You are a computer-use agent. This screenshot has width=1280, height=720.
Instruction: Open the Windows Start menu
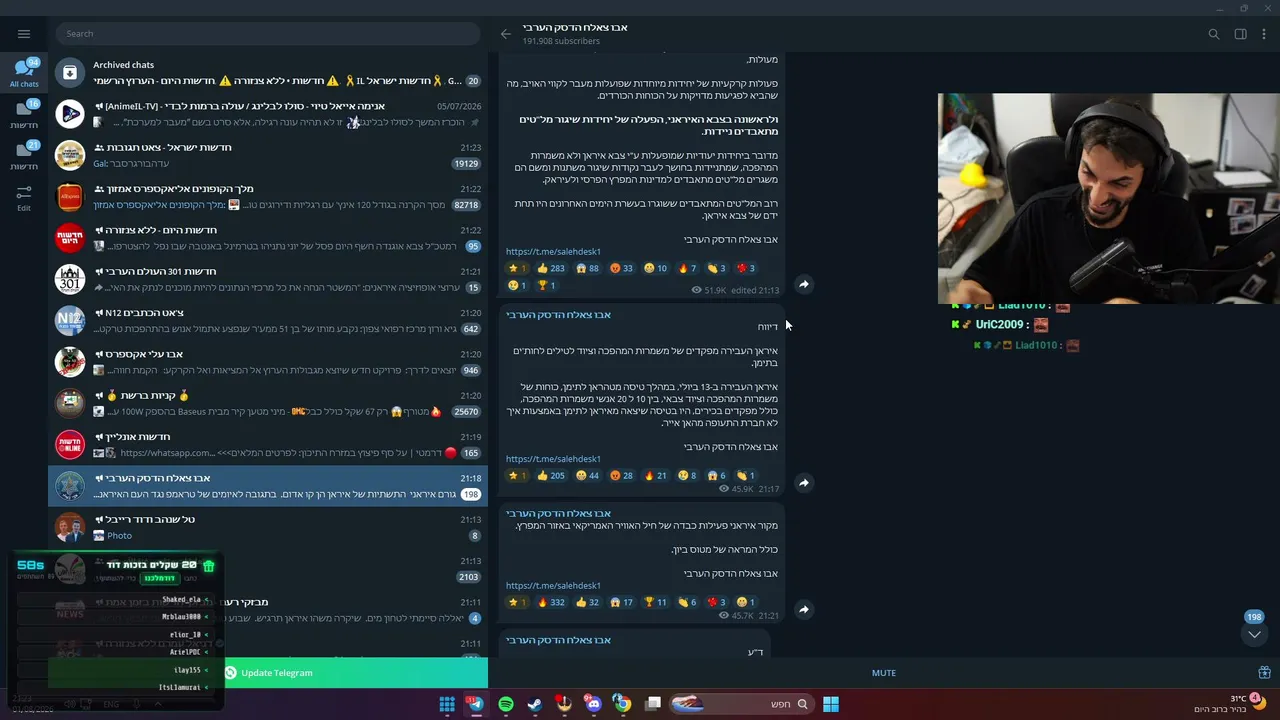coord(831,704)
